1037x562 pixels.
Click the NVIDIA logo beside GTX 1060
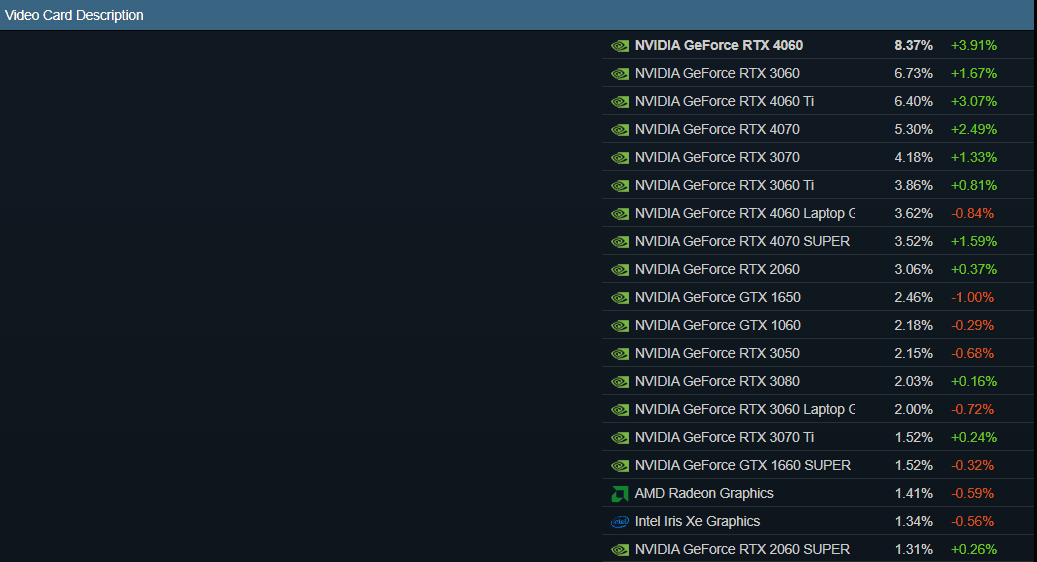620,326
